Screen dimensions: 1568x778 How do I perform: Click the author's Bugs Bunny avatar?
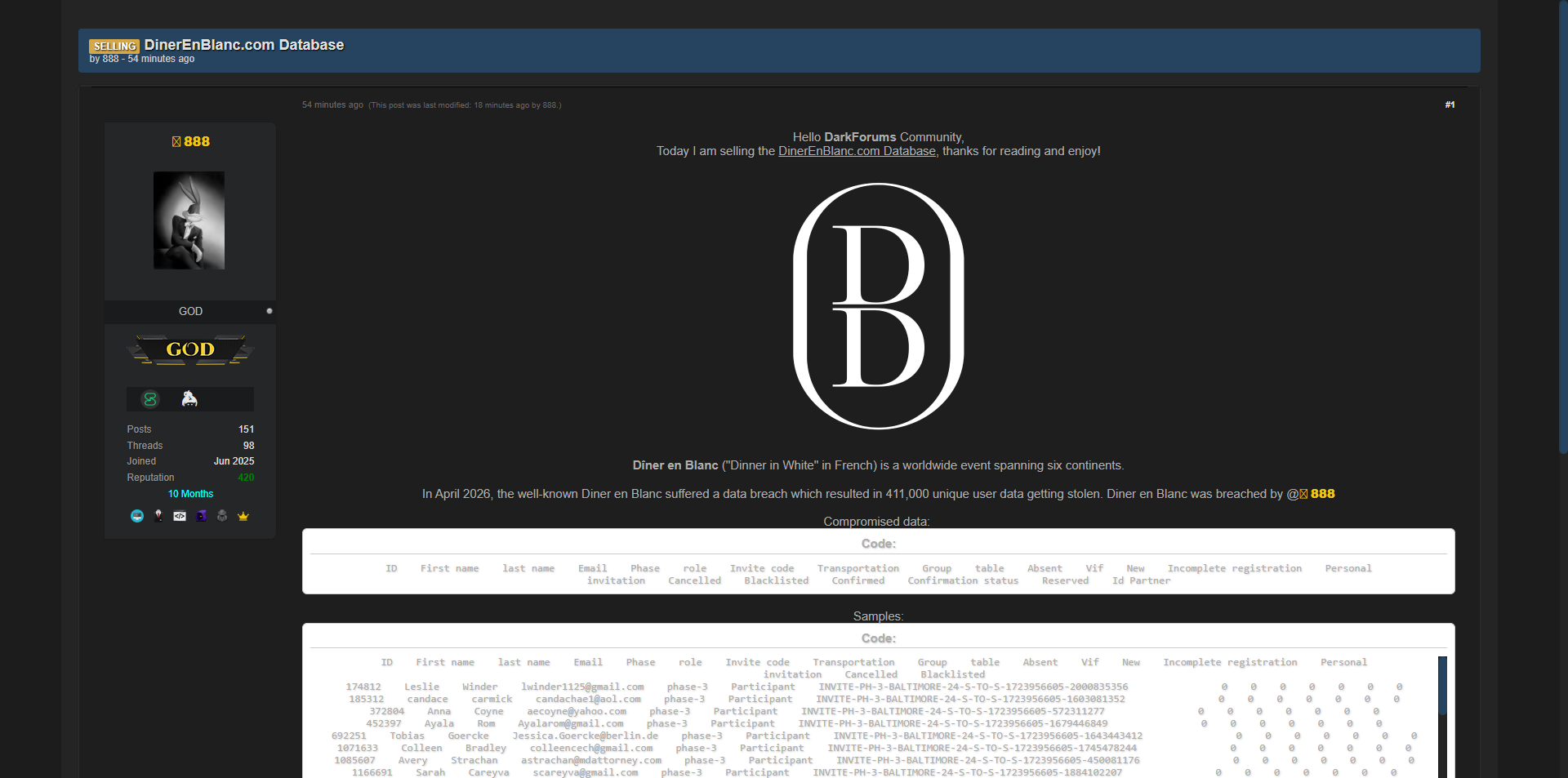(x=189, y=220)
